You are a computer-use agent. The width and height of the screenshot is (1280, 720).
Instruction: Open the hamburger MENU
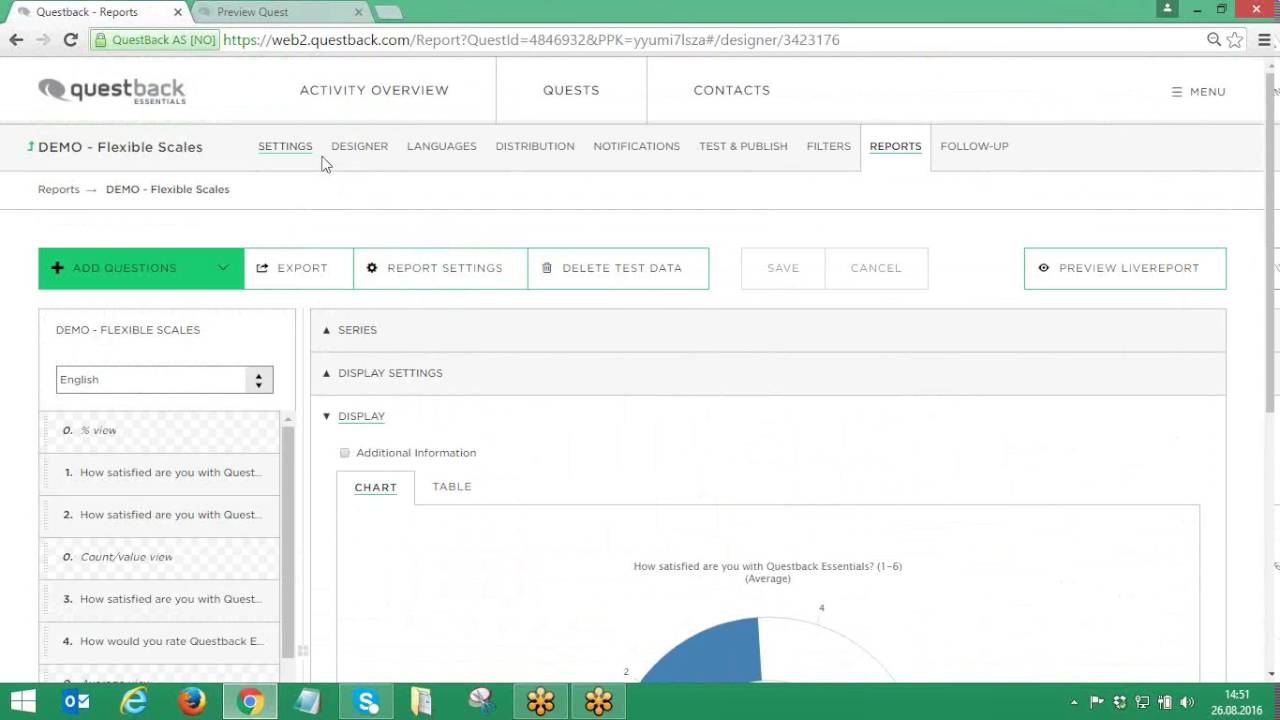click(1198, 91)
